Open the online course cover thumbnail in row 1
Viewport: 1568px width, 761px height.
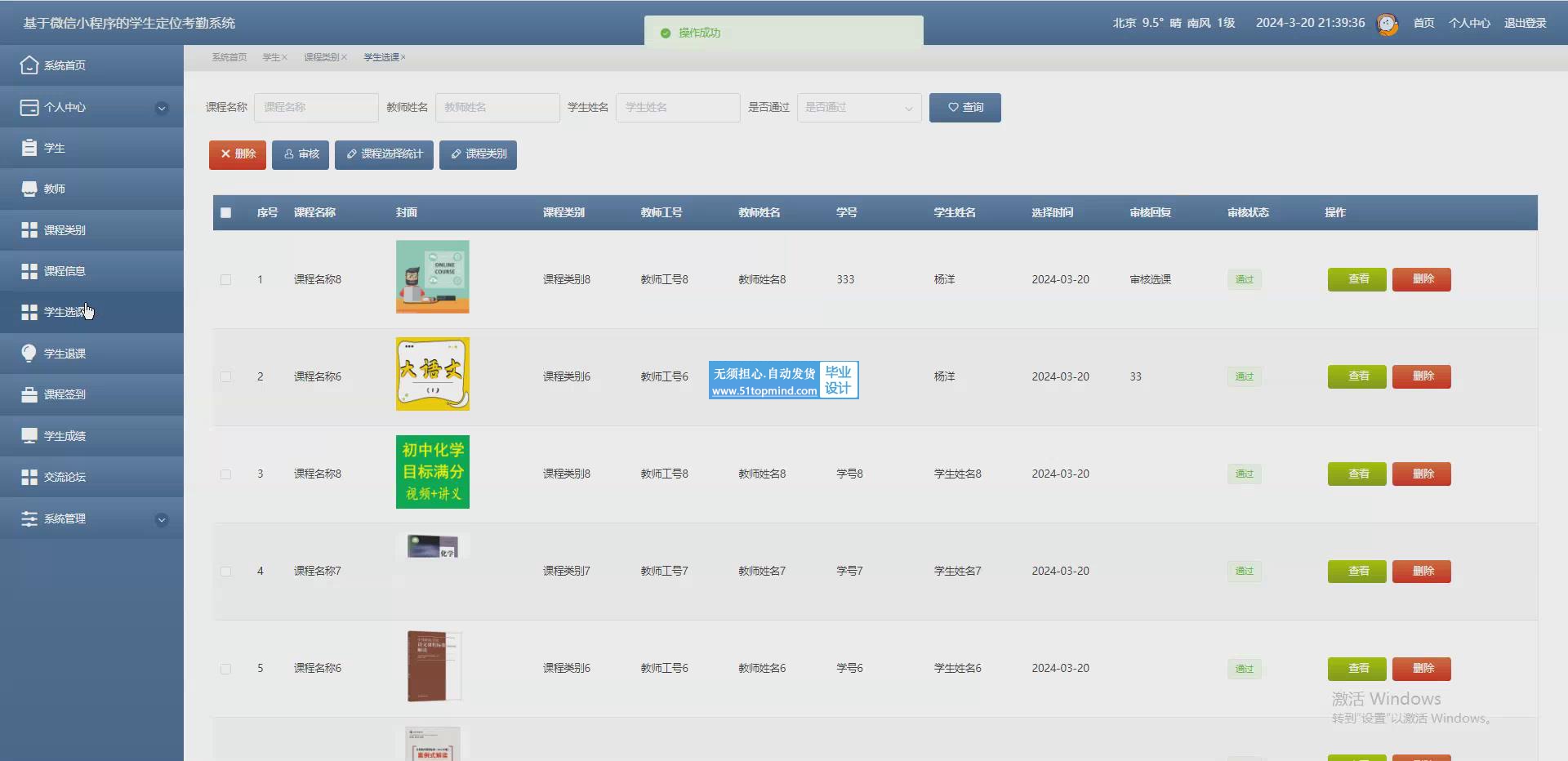coord(433,277)
